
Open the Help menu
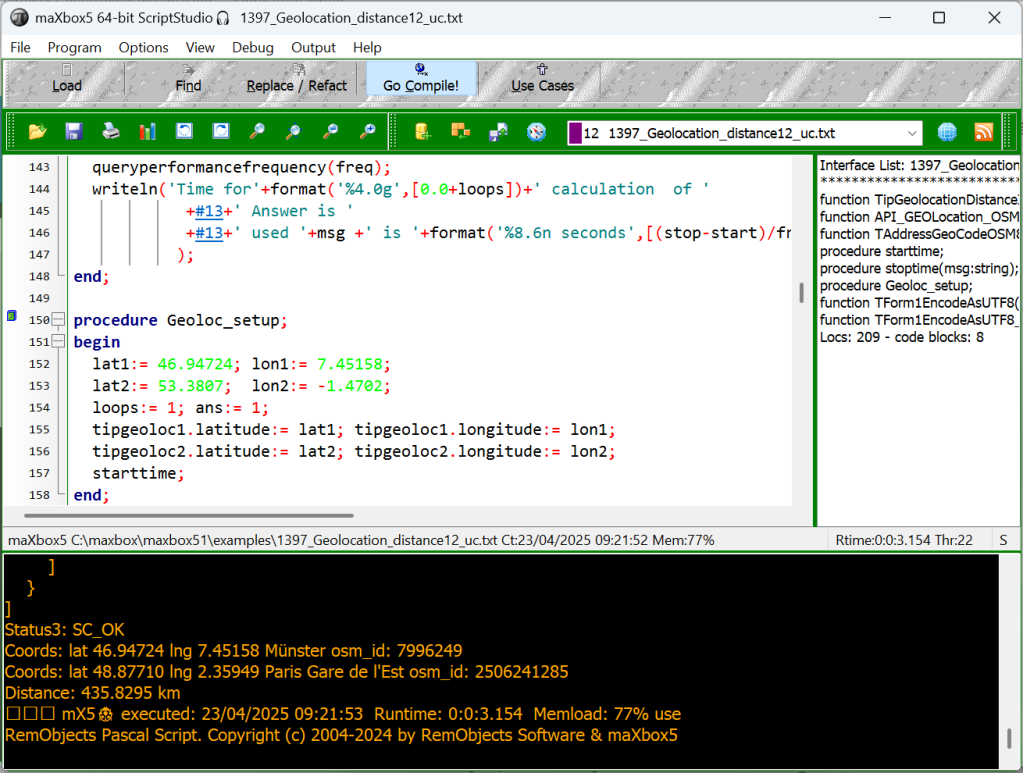coord(367,48)
